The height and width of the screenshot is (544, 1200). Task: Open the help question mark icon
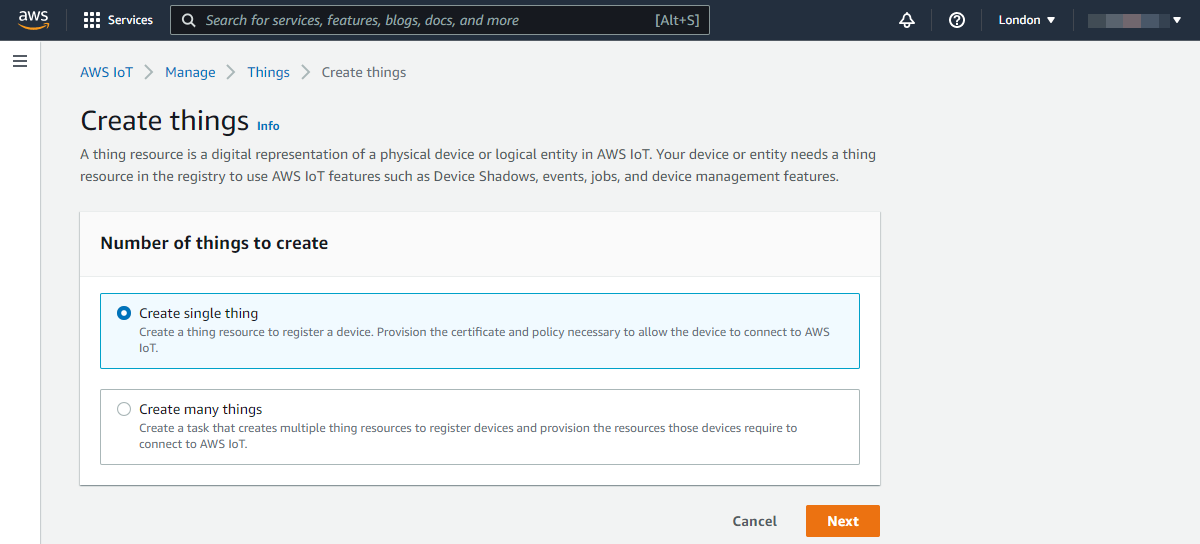(957, 20)
